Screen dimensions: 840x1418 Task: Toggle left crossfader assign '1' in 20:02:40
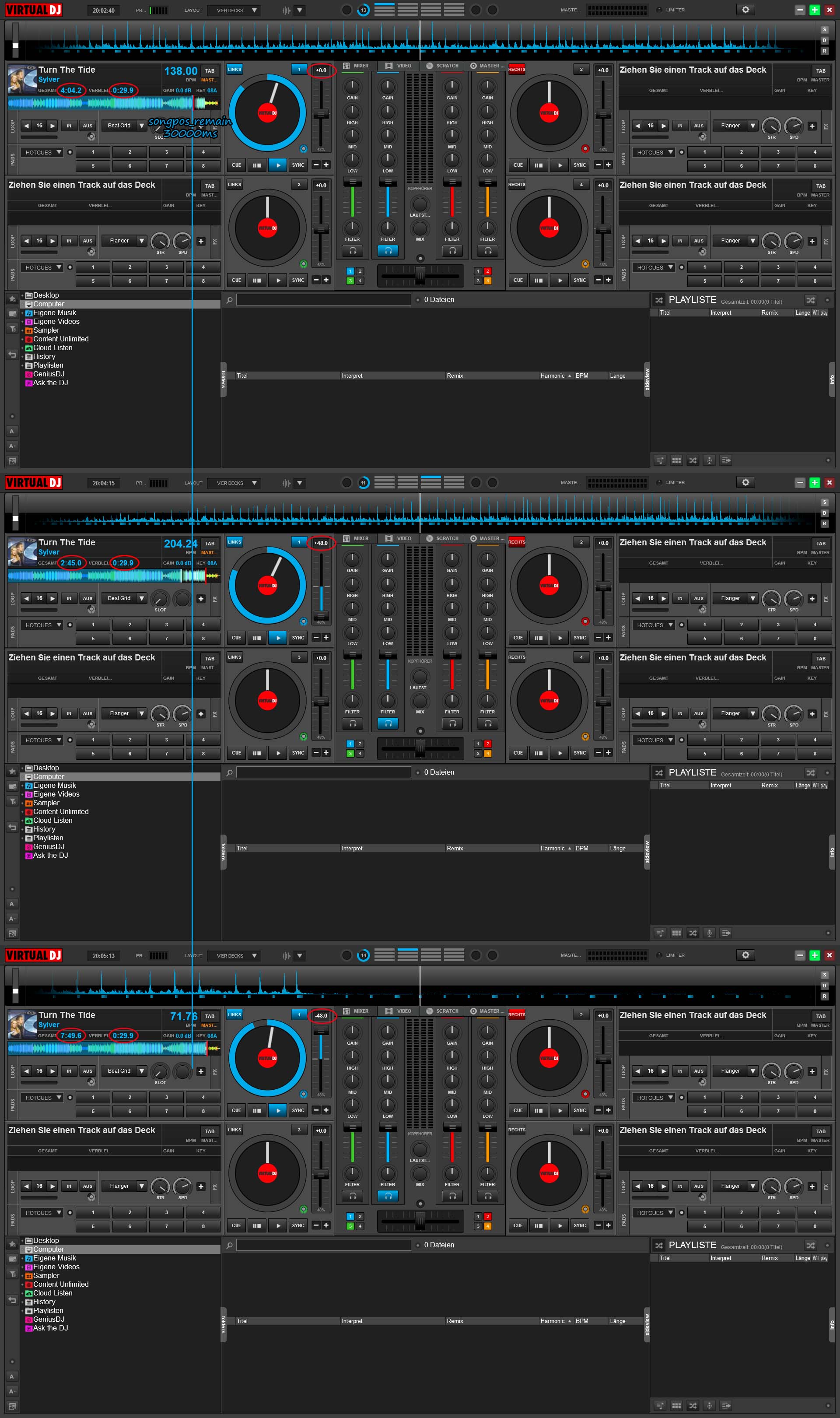350,271
